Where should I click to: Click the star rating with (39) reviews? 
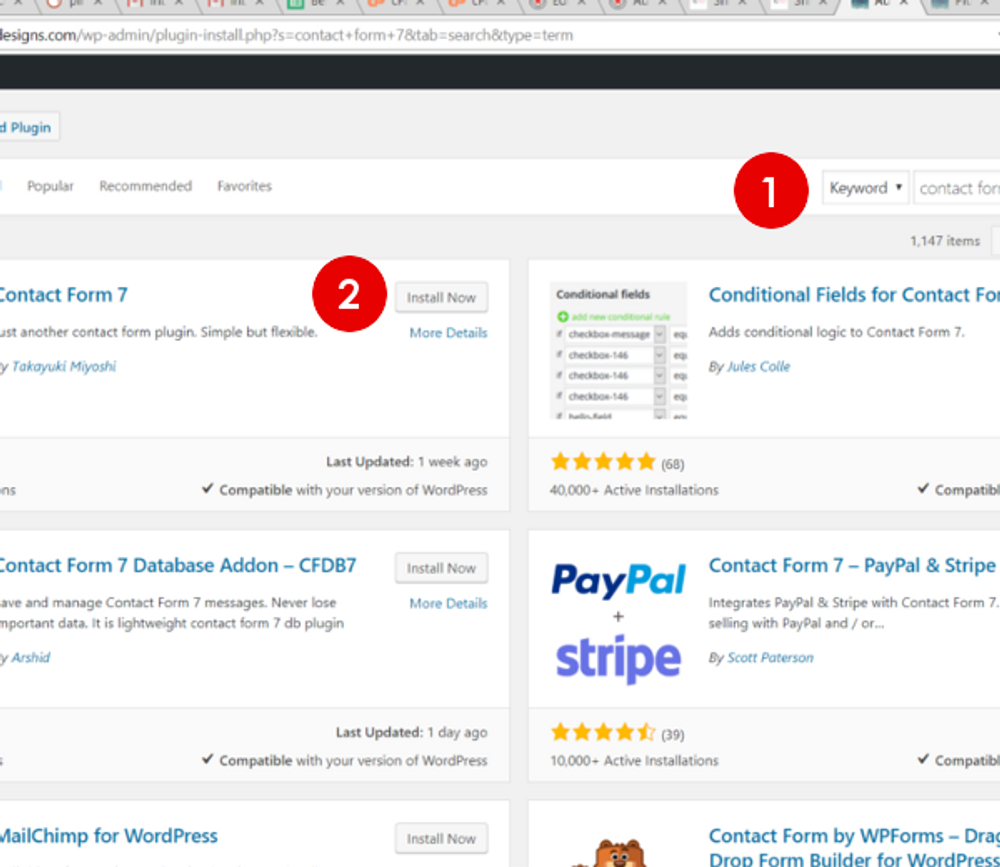pos(617,732)
